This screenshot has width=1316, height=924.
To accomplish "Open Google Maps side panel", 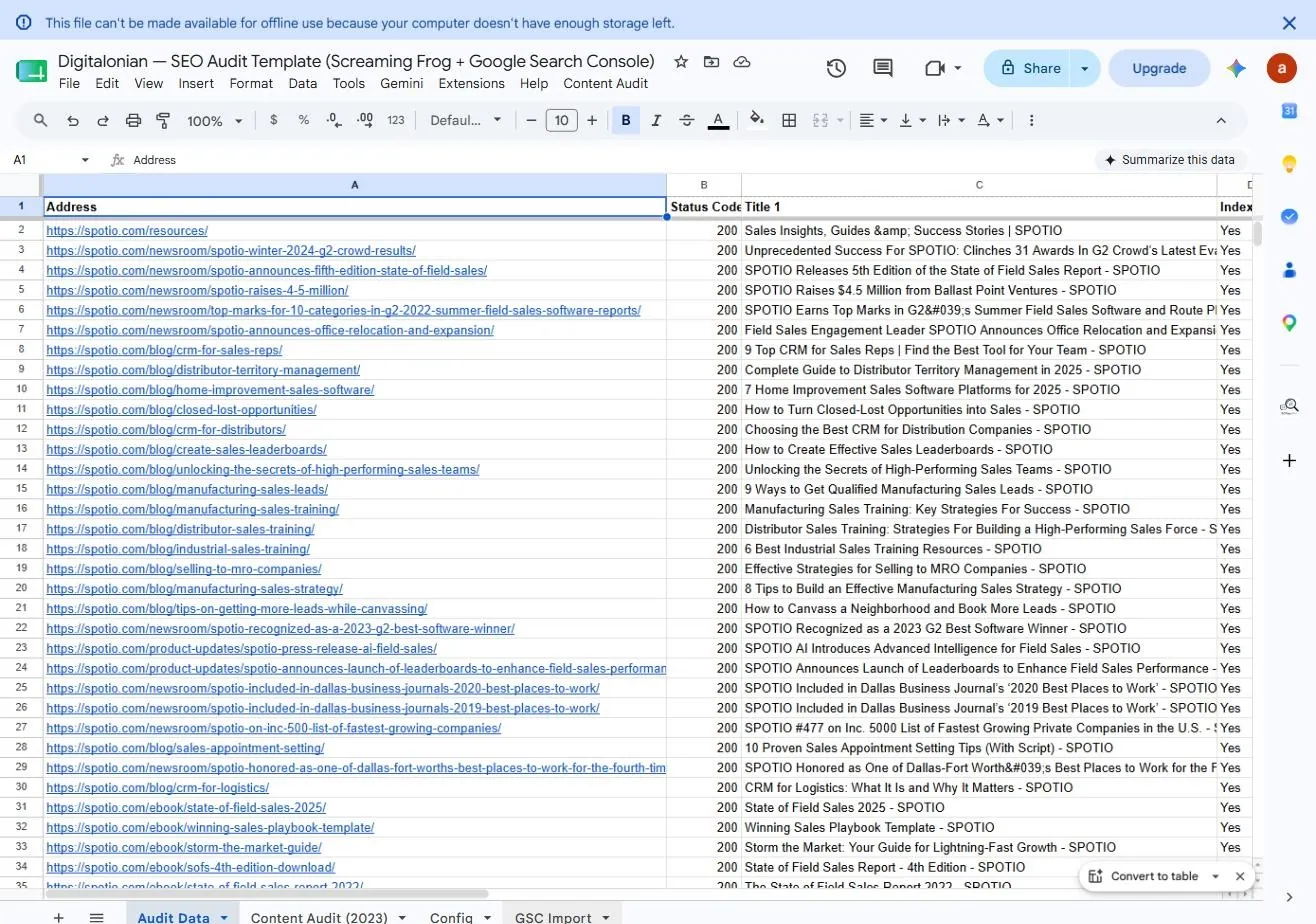I will click(1289, 322).
